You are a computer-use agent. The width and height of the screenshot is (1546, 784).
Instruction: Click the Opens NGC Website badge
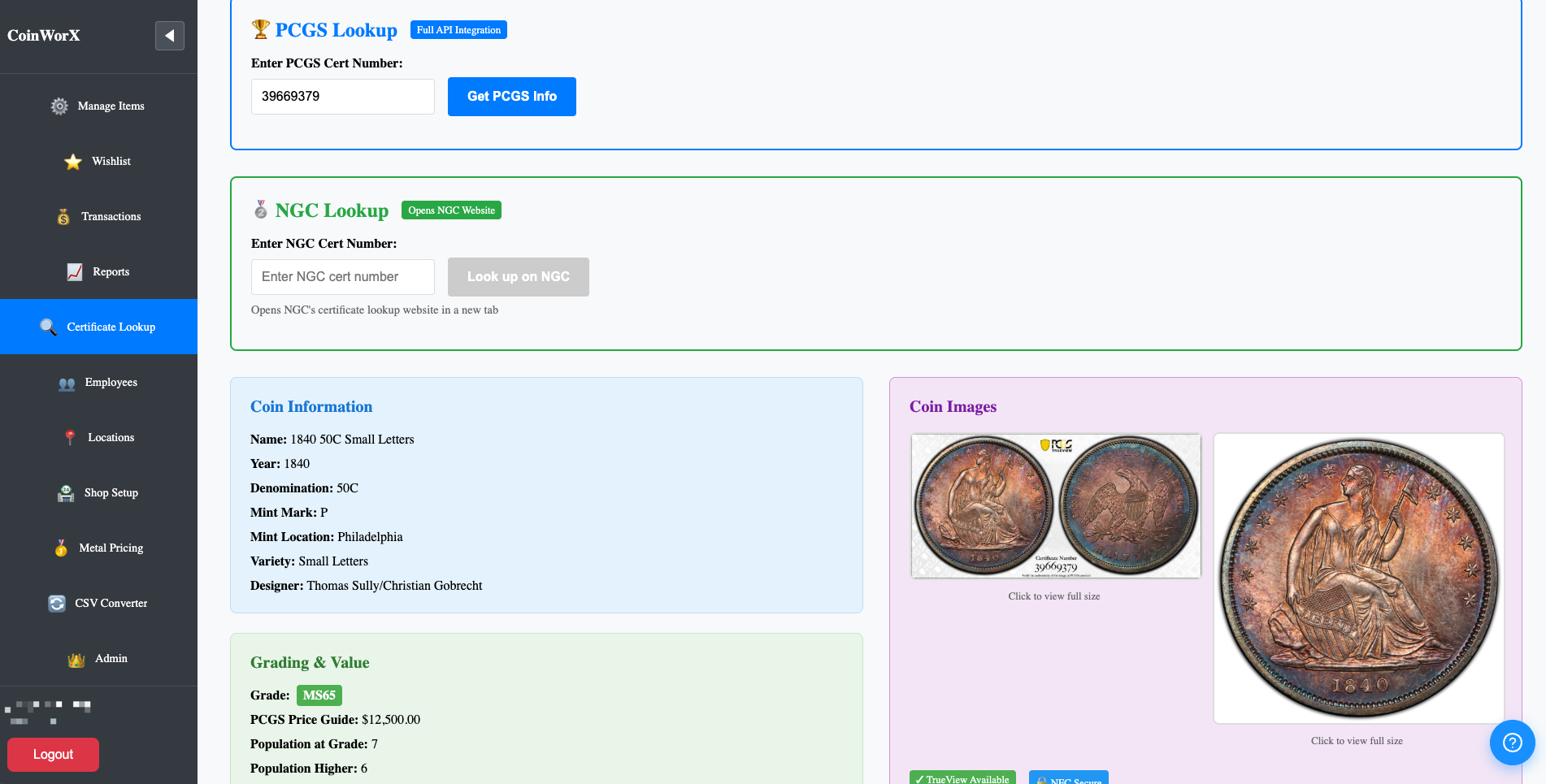coord(451,210)
